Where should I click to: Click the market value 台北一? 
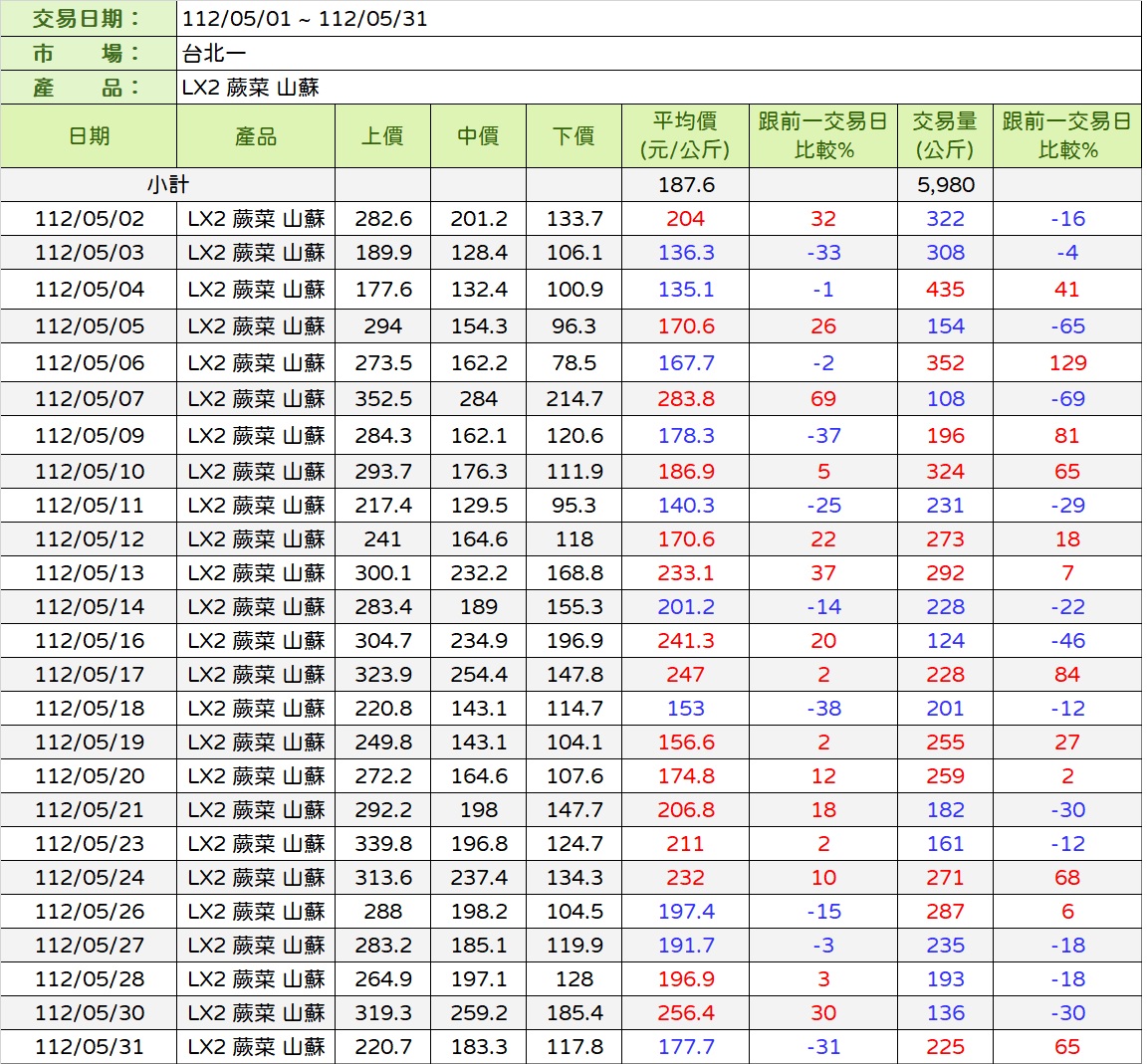pos(214,54)
